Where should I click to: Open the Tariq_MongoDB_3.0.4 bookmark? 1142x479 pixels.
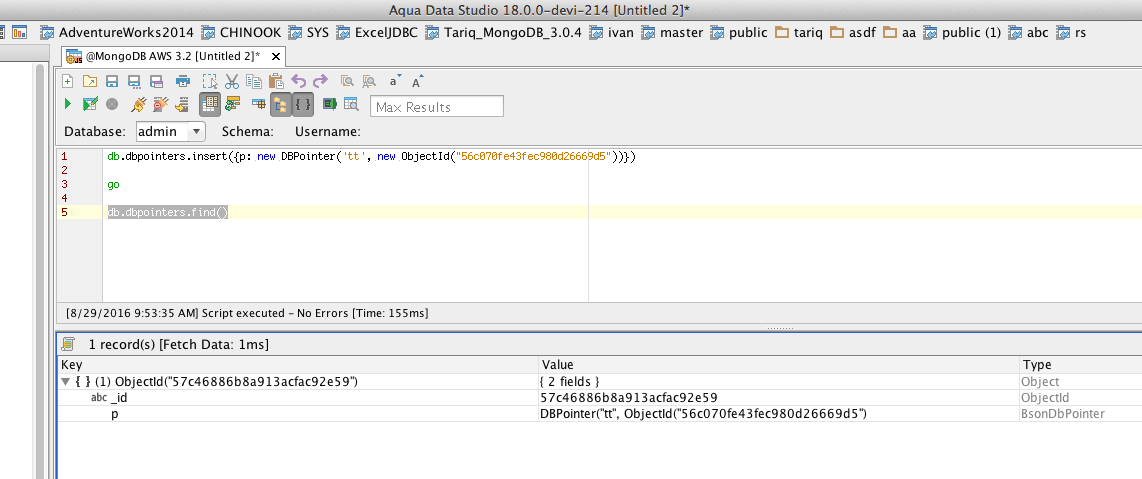pos(503,32)
